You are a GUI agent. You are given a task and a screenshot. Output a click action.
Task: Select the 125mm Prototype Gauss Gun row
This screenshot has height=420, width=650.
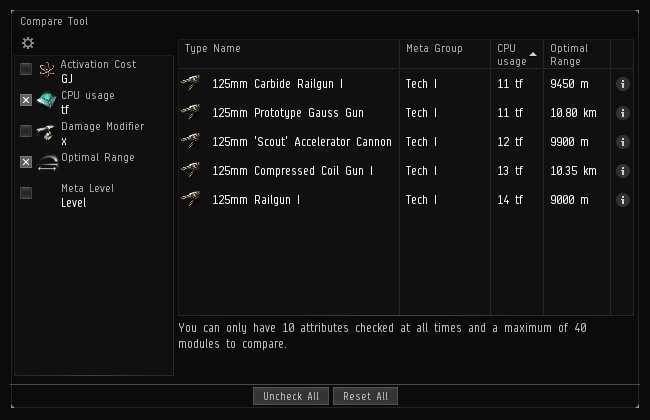click(x=406, y=113)
